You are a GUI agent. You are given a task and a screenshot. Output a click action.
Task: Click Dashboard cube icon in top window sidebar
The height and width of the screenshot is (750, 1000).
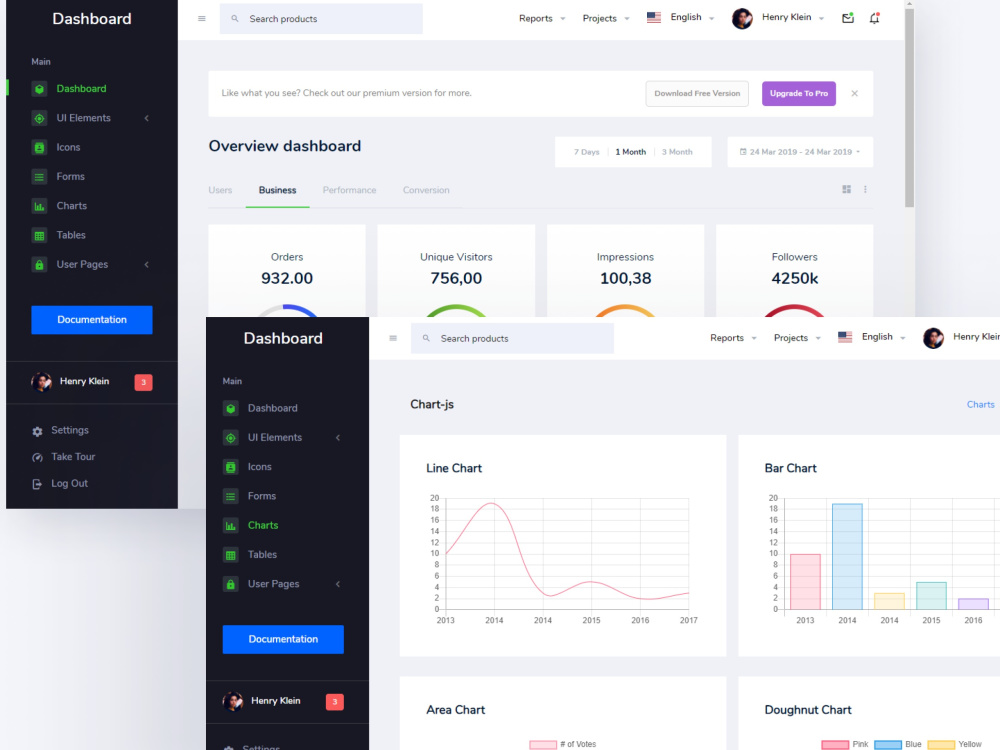pos(39,89)
